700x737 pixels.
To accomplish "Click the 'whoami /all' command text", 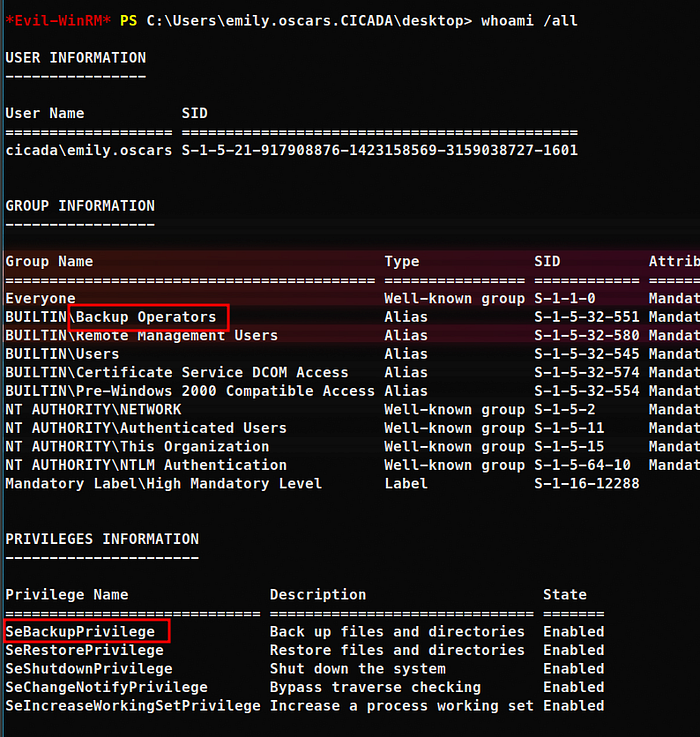I will click(x=529, y=21).
